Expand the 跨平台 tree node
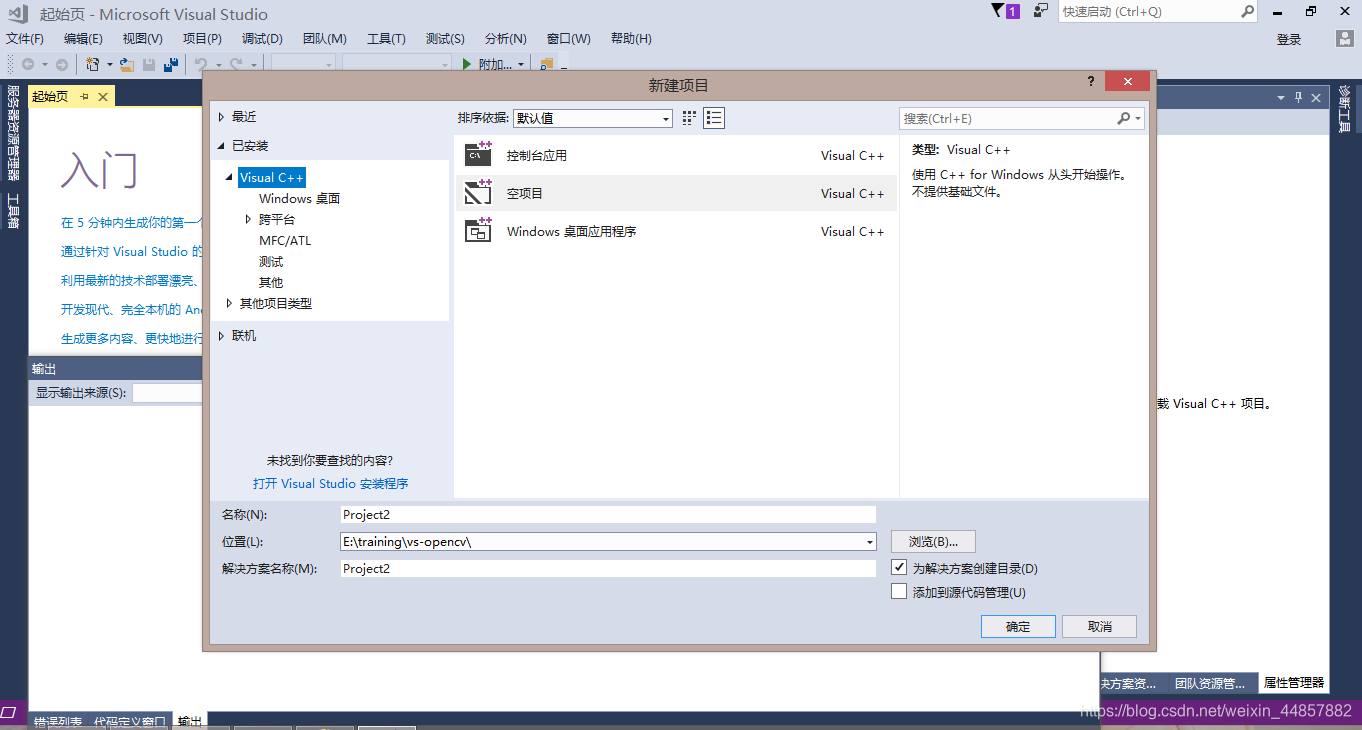 (x=250, y=219)
